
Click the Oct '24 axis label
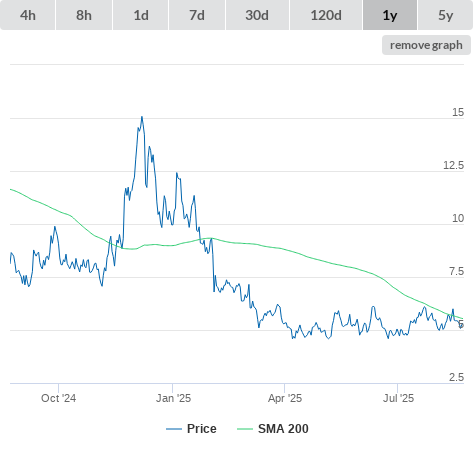(58, 398)
